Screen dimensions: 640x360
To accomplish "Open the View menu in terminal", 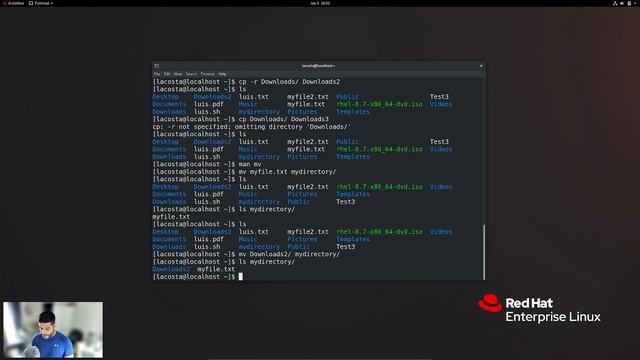I will pyautogui.click(x=178, y=74).
